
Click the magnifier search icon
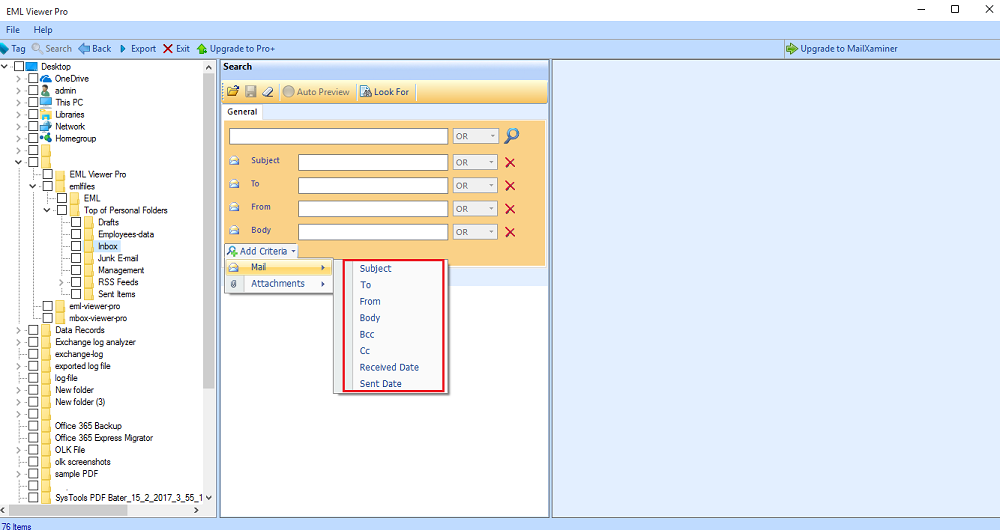(x=512, y=135)
